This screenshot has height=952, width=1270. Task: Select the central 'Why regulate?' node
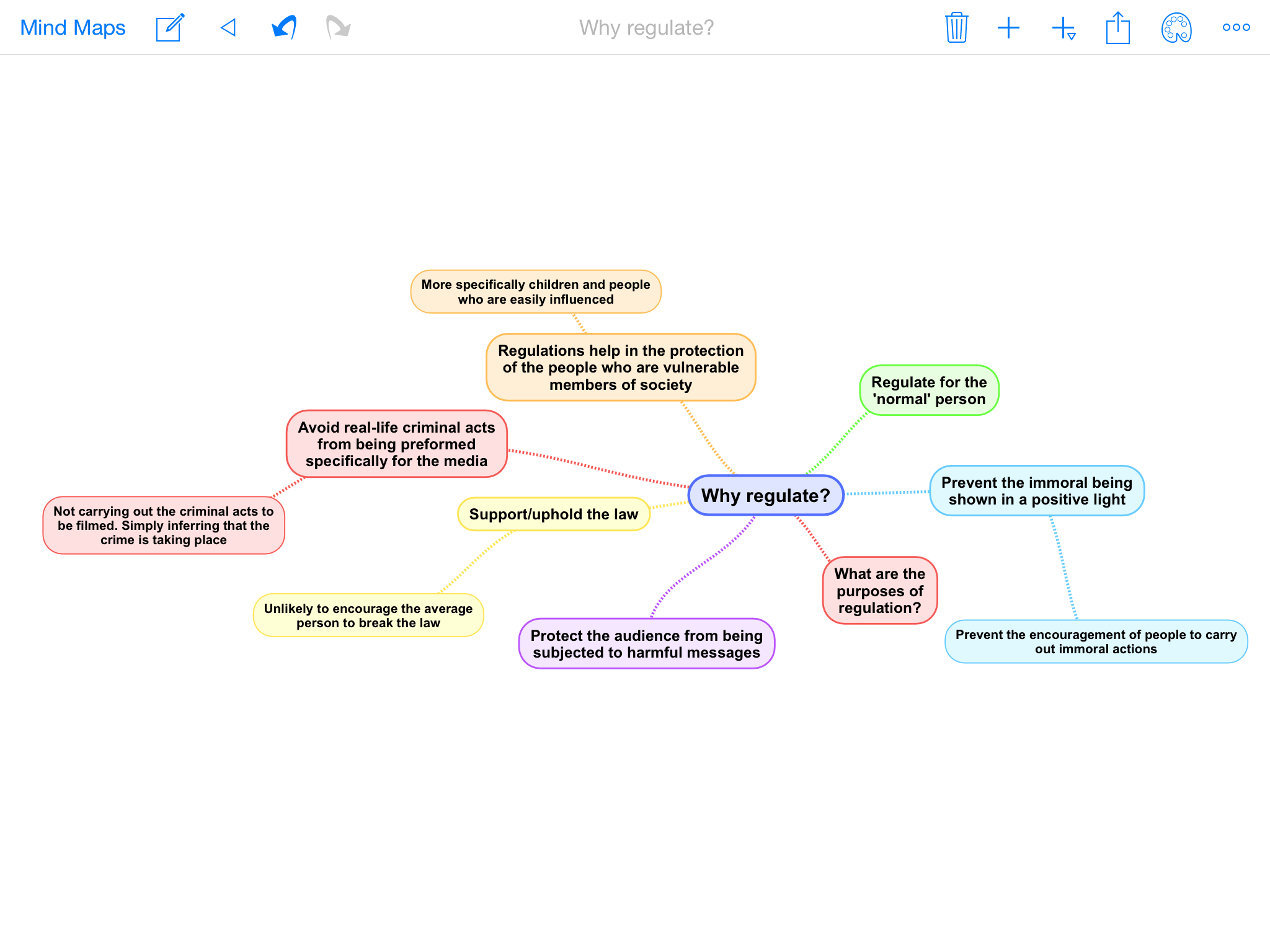click(765, 495)
